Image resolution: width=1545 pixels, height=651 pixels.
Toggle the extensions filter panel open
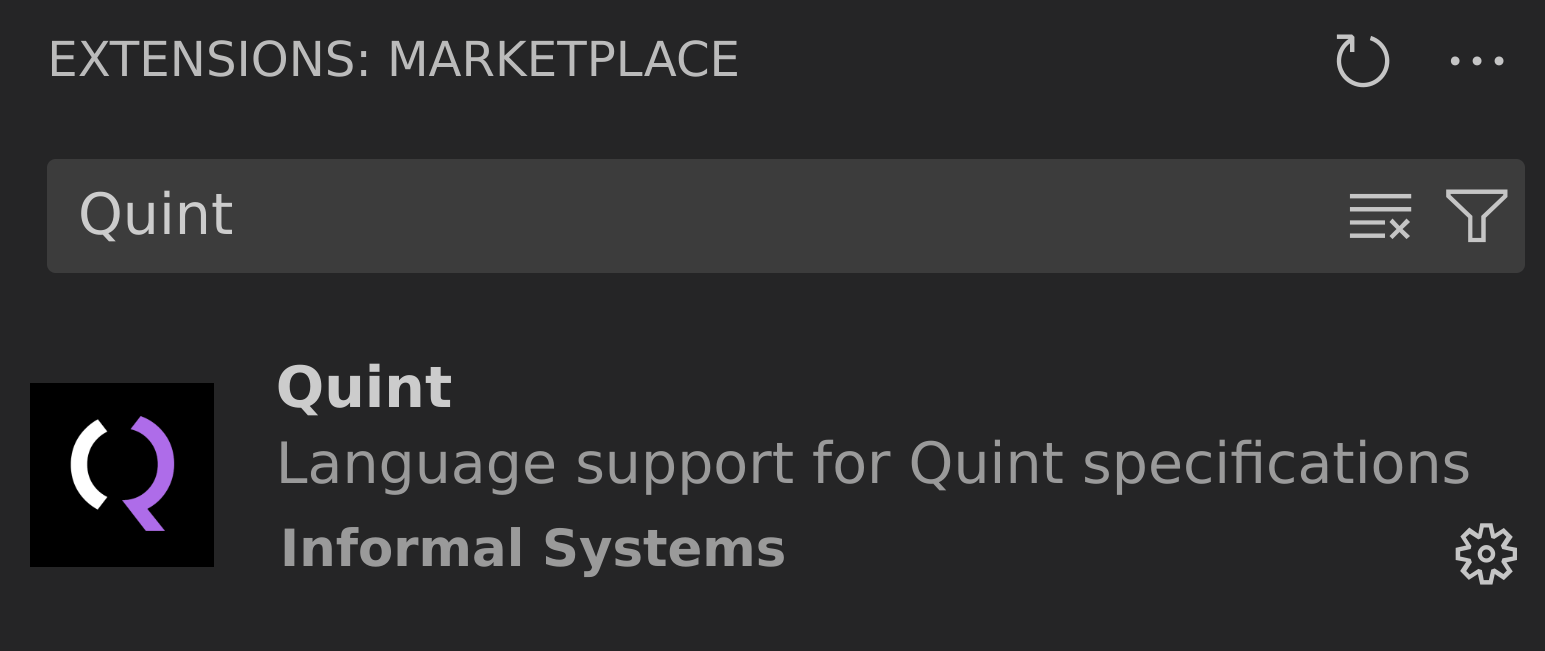[x=1478, y=216]
